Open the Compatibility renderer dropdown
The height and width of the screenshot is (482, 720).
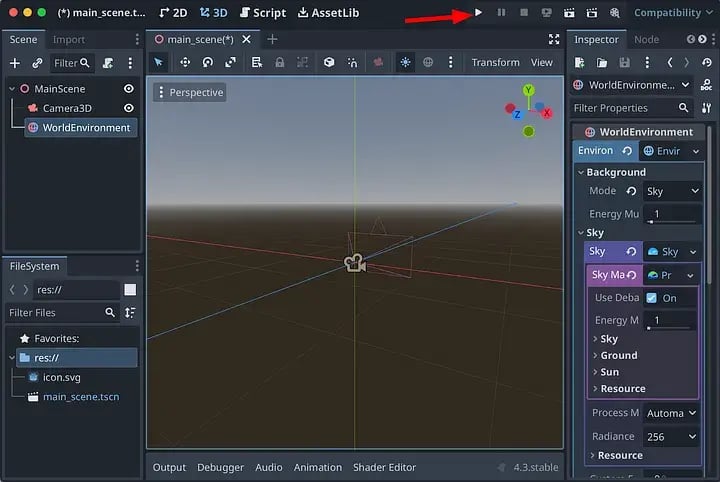(673, 12)
